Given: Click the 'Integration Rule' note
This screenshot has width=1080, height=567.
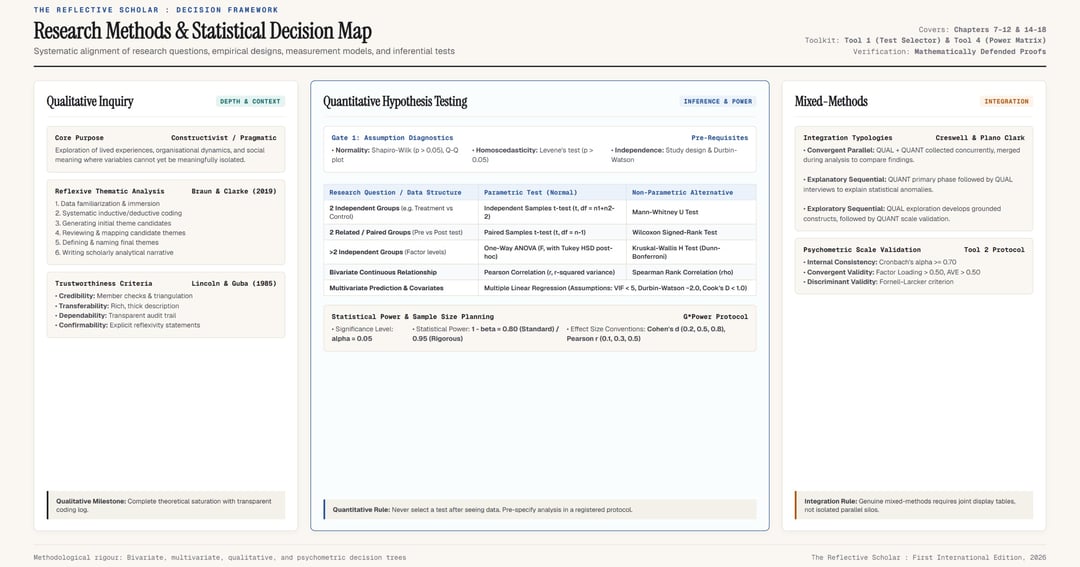Looking at the screenshot, I should [x=913, y=506].
